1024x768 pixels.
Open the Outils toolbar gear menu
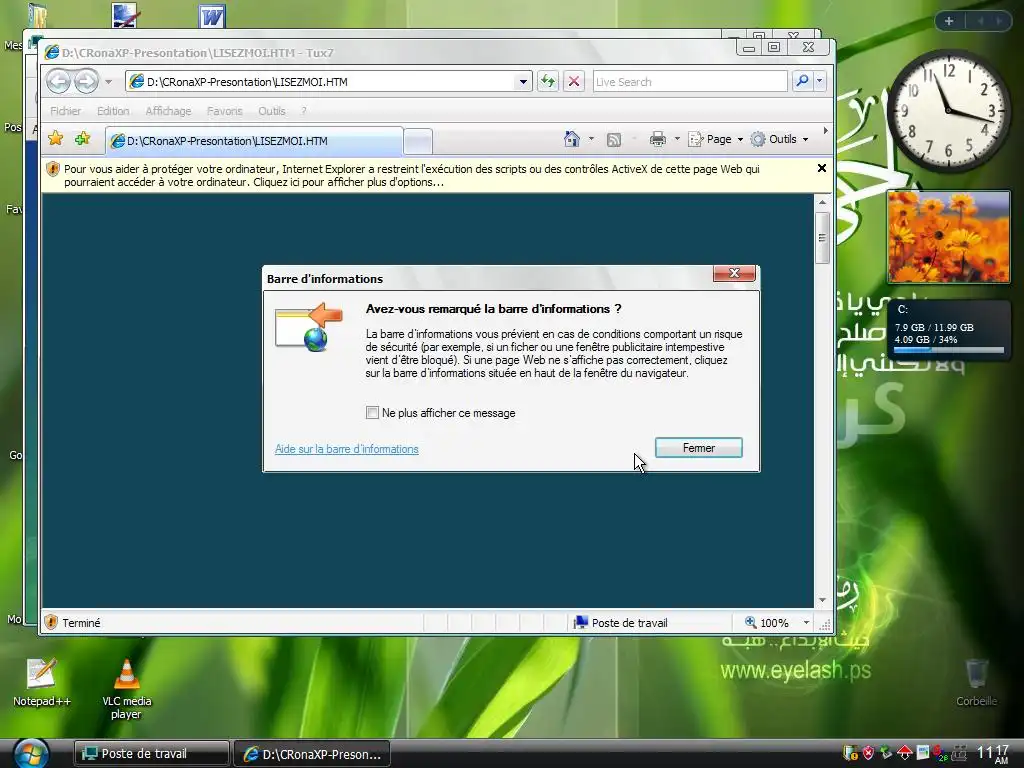point(780,139)
